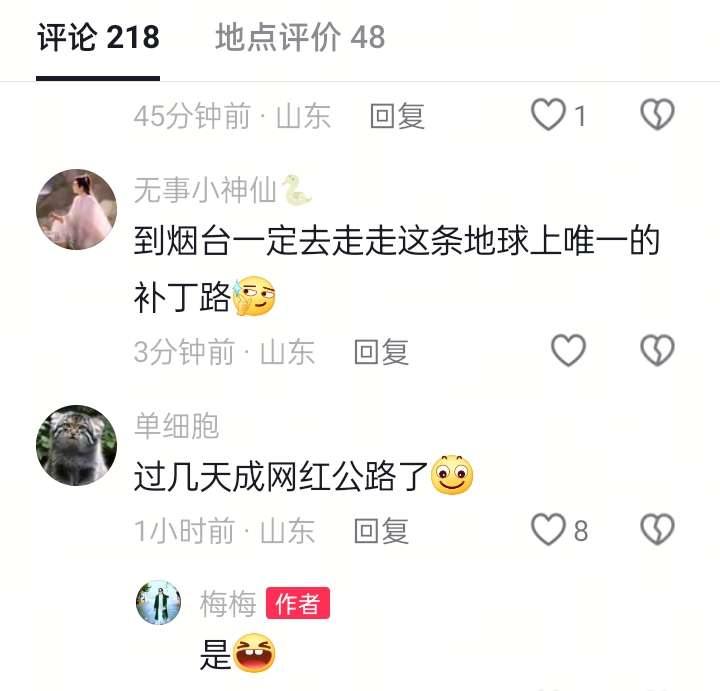Dislike 单细胞's comment with broken heart
Viewport: 720px width, 691px height.
tap(657, 529)
